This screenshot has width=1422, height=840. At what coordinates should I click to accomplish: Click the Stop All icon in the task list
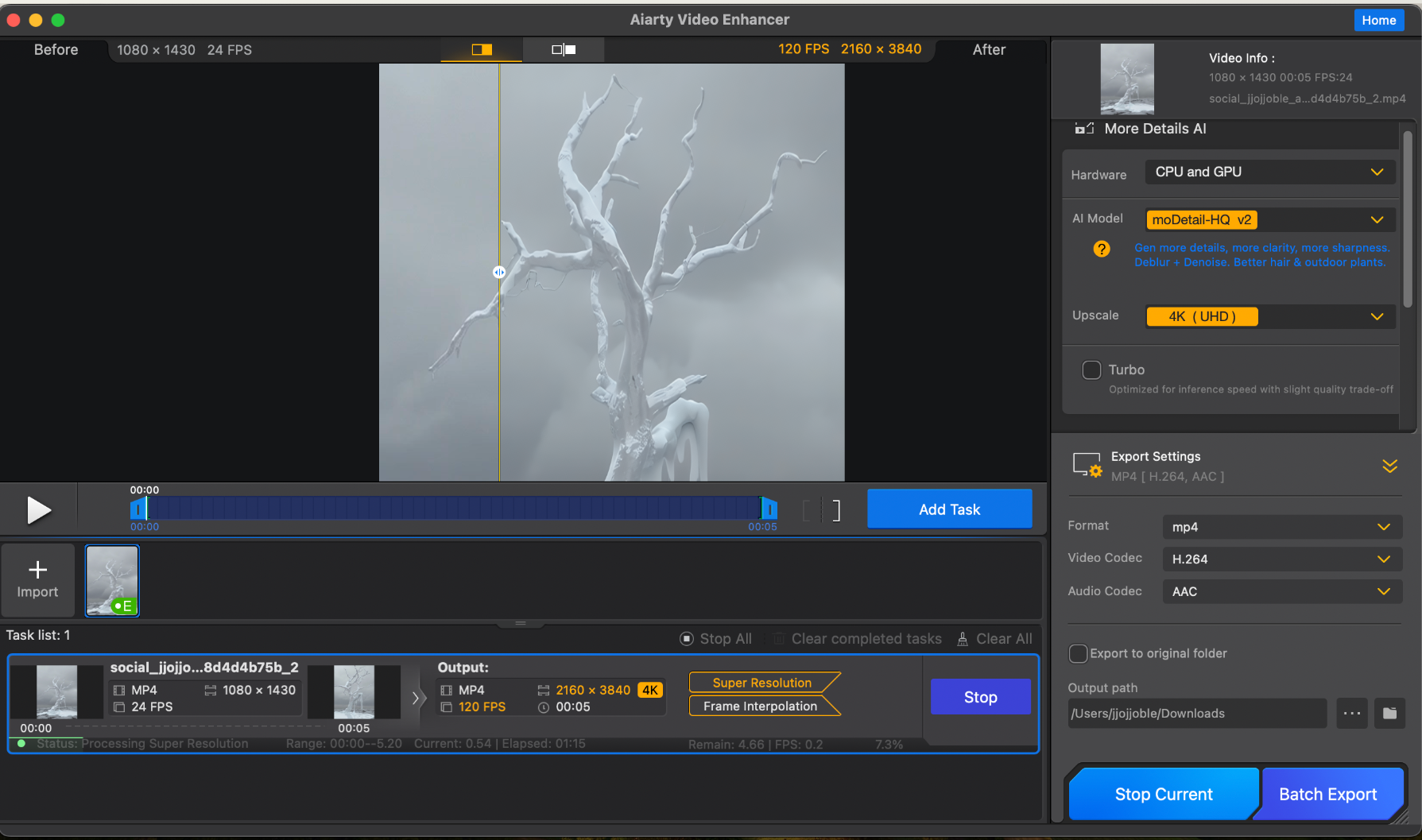pyautogui.click(x=687, y=639)
